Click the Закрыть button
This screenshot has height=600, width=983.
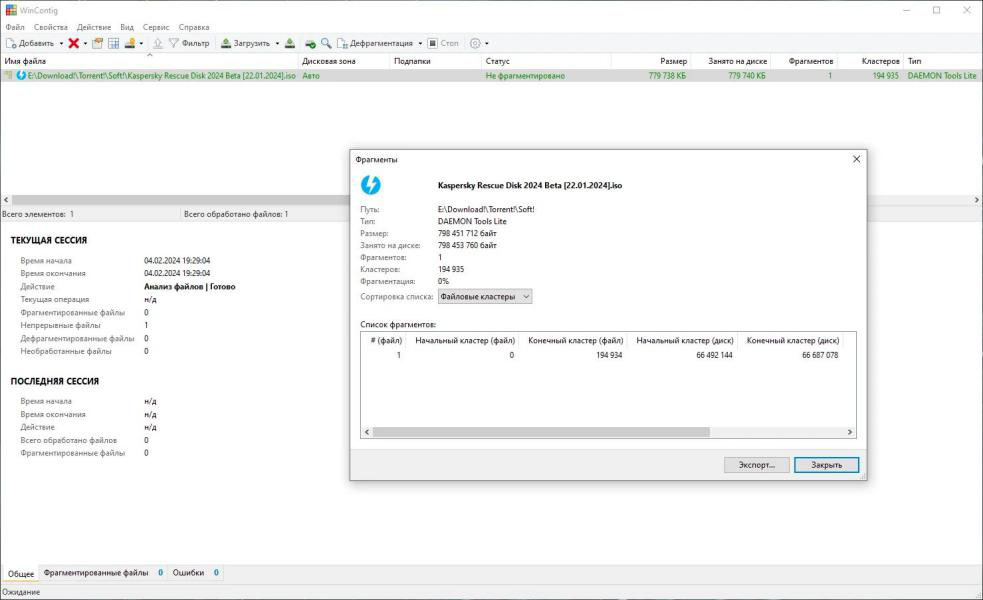[826, 465]
